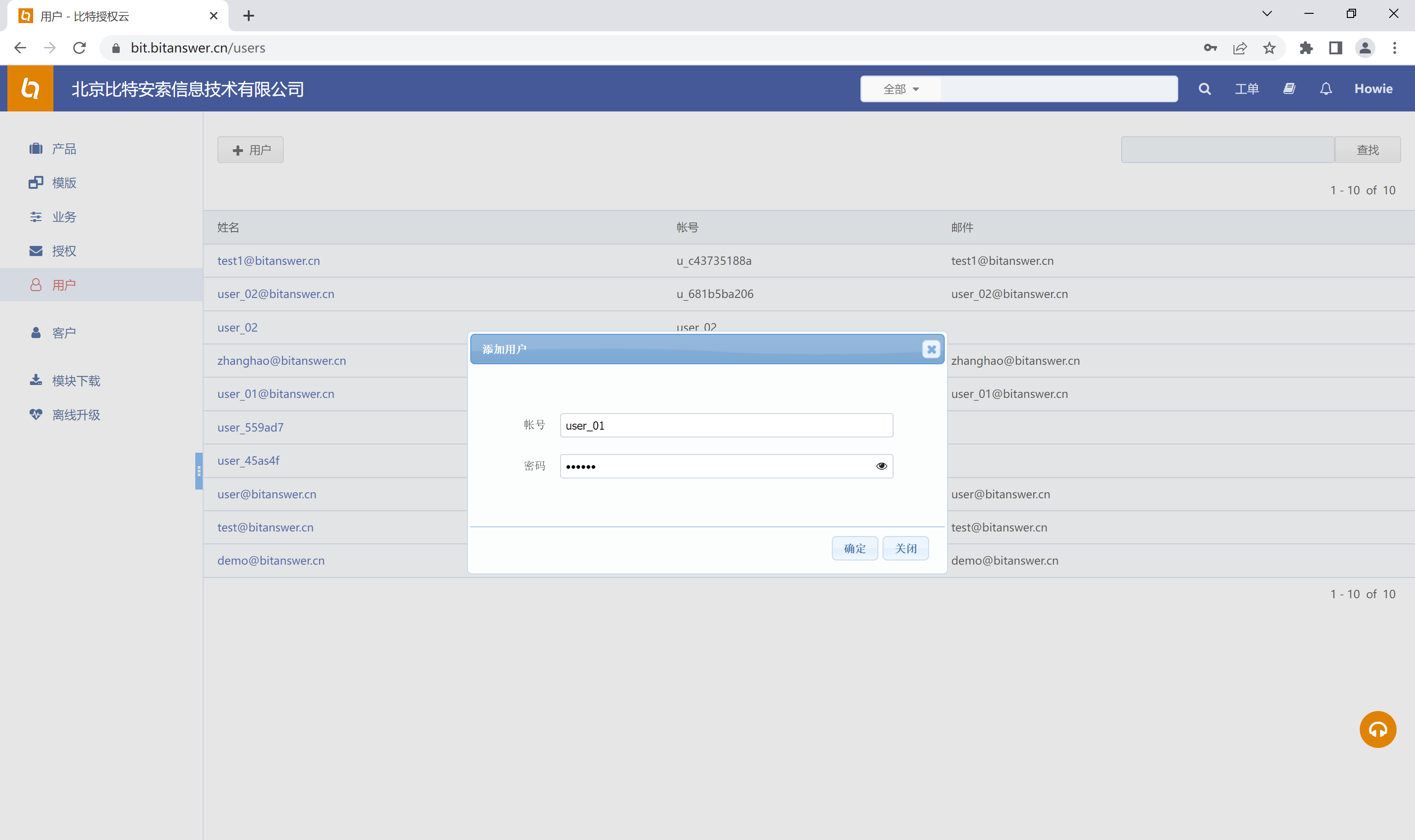Click into the 帐号 input field
This screenshot has height=840, width=1415.
pyautogui.click(x=725, y=425)
